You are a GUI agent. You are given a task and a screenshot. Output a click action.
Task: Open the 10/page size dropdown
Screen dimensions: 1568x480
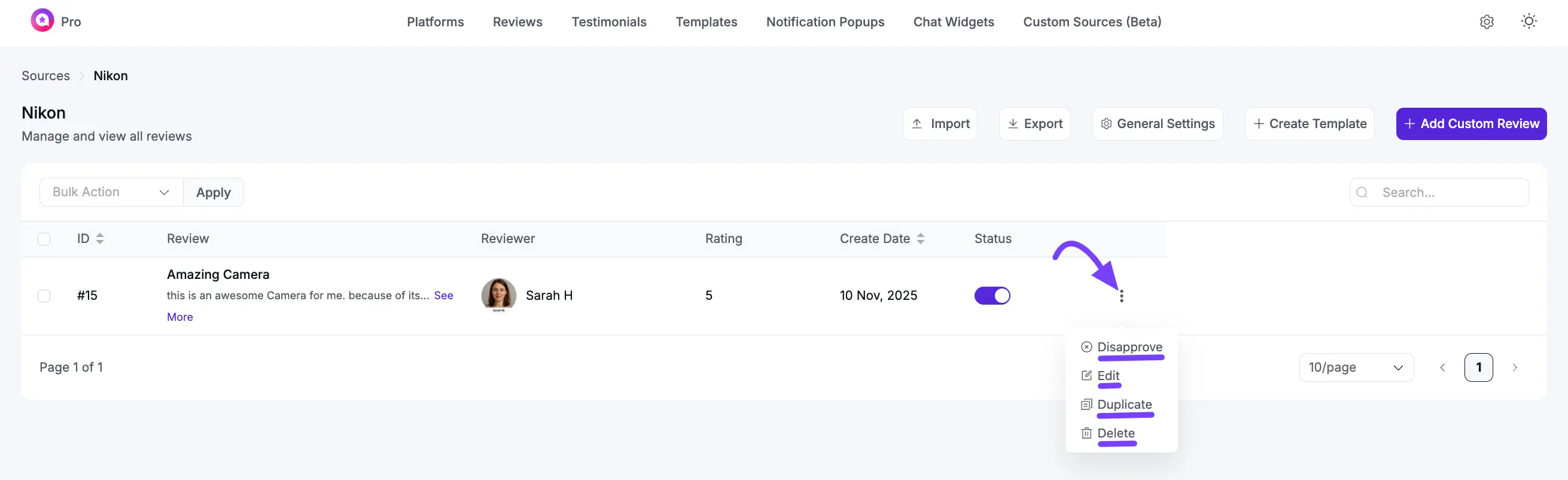[x=1356, y=367]
